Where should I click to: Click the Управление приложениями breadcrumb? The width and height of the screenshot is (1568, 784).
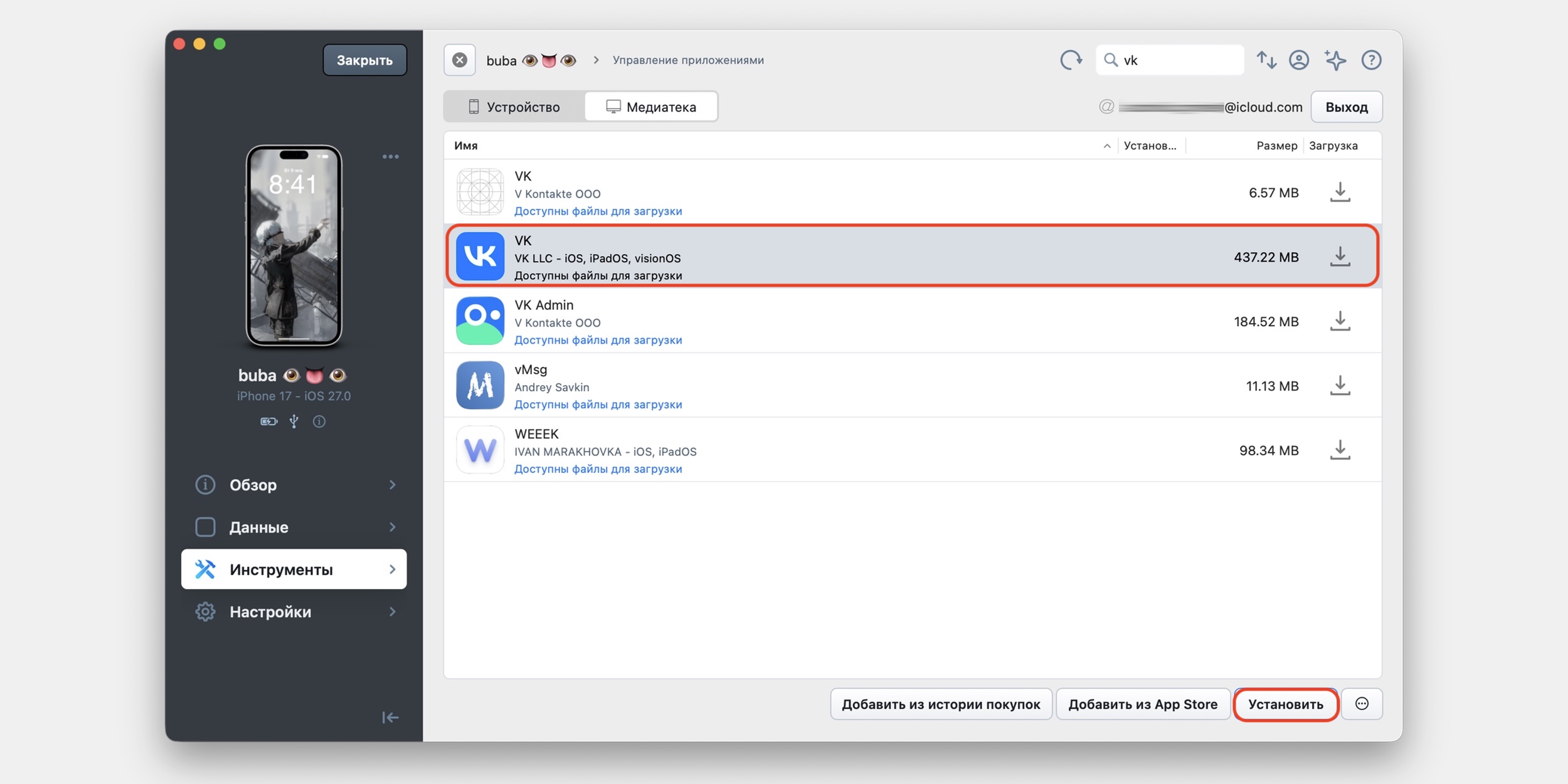point(688,60)
